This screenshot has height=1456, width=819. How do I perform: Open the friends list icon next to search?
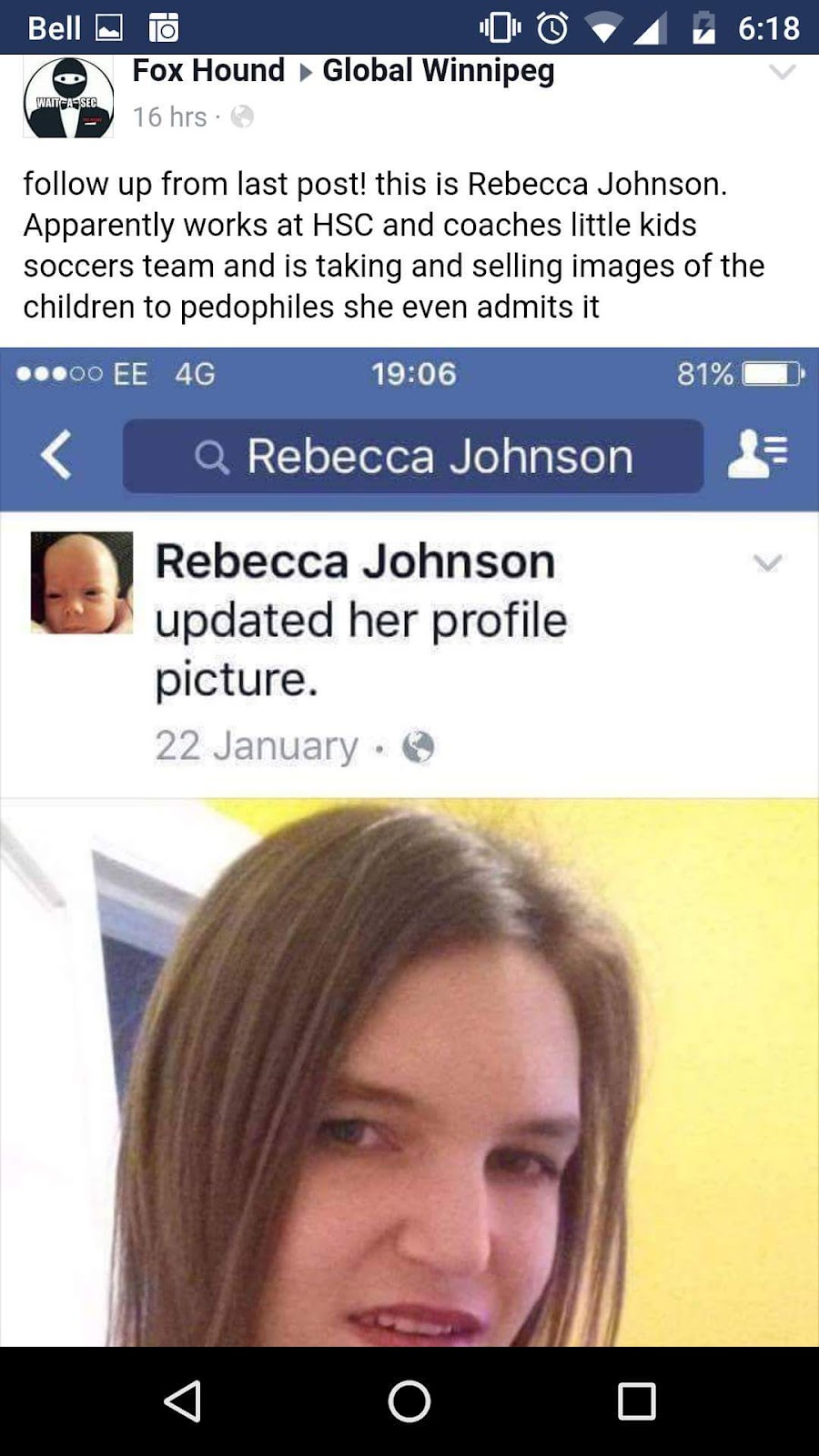tap(758, 455)
